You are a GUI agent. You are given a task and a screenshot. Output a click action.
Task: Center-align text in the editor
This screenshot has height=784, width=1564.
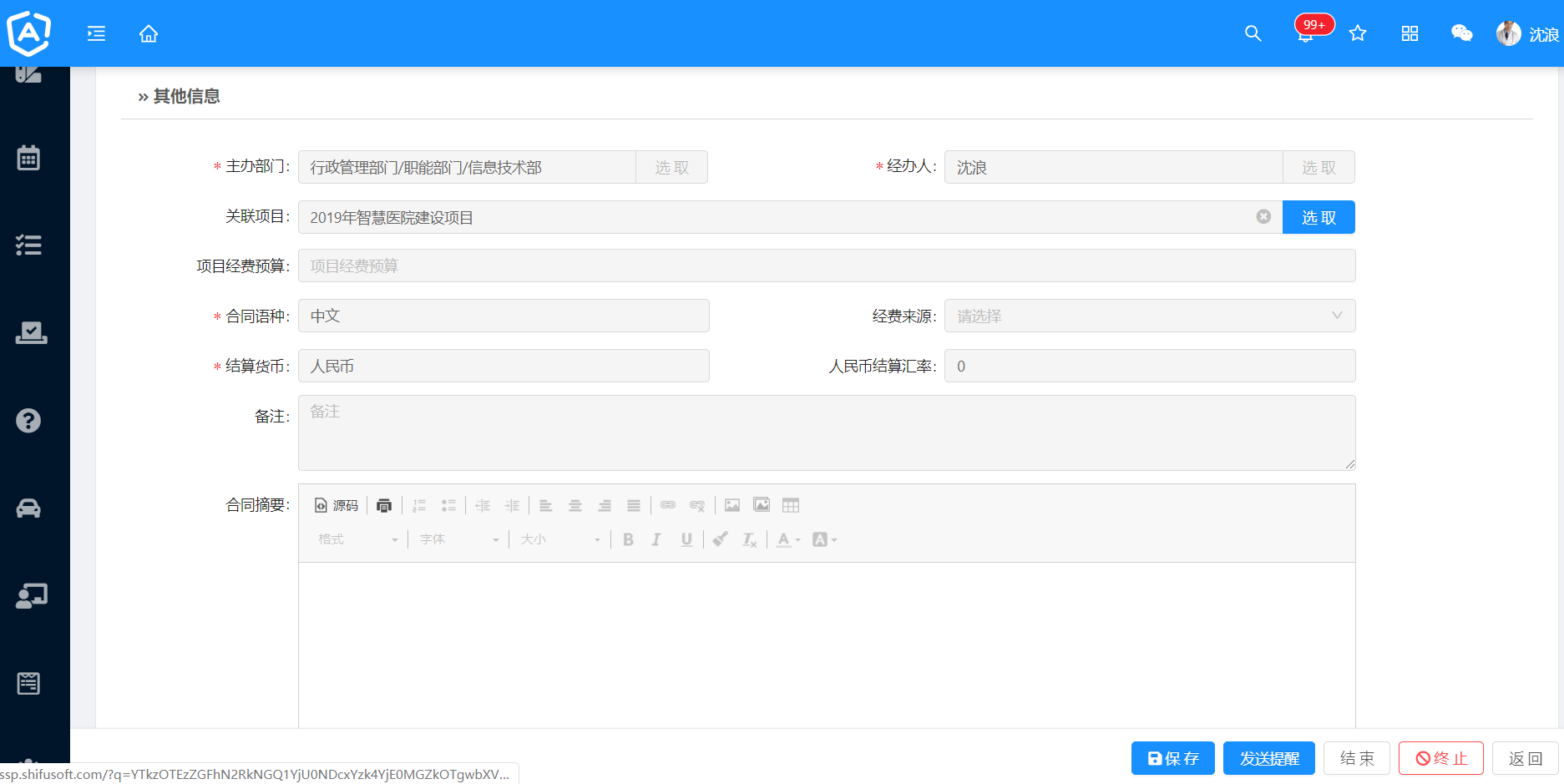coord(575,505)
